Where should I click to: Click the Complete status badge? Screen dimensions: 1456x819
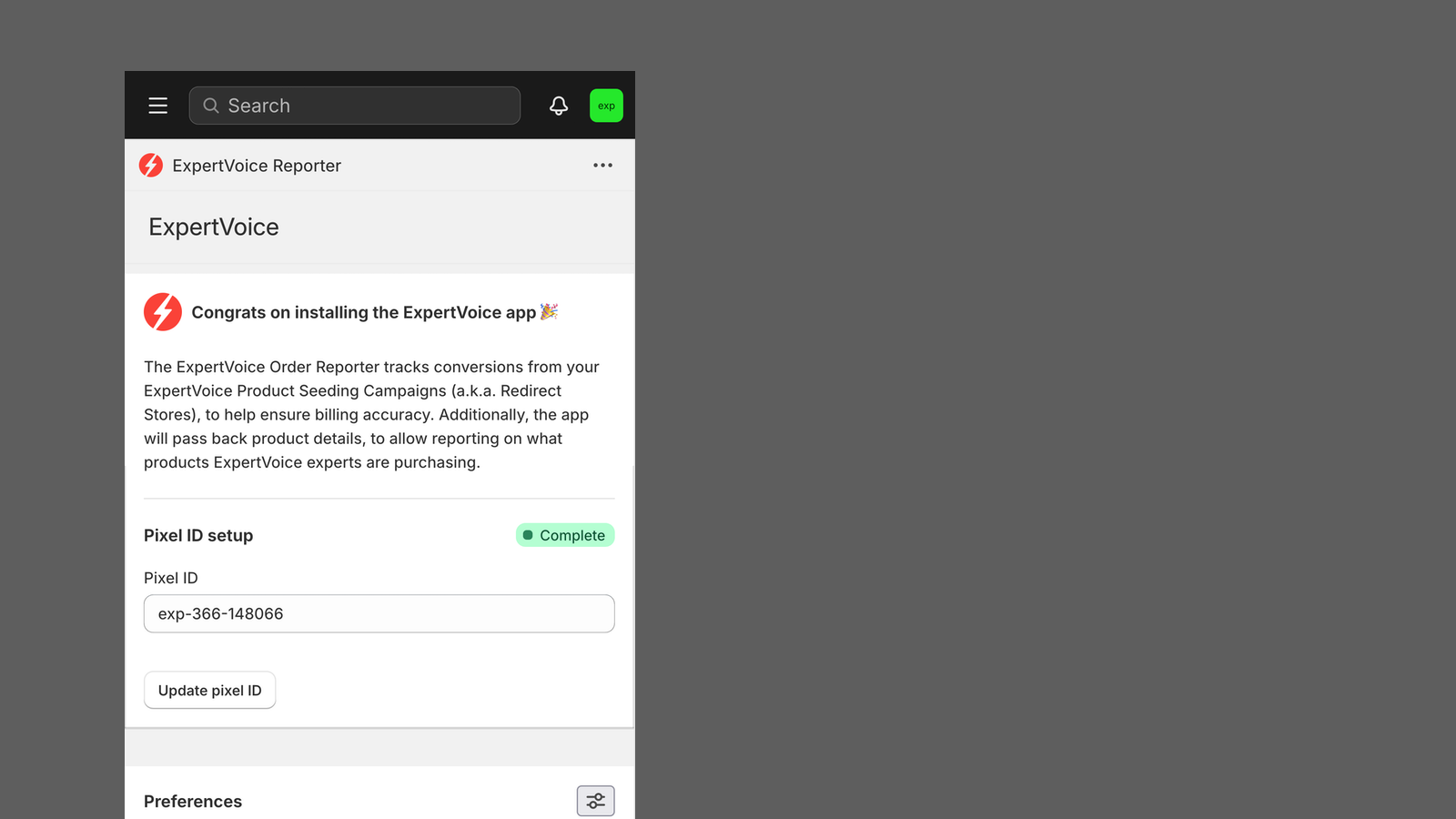click(x=565, y=535)
